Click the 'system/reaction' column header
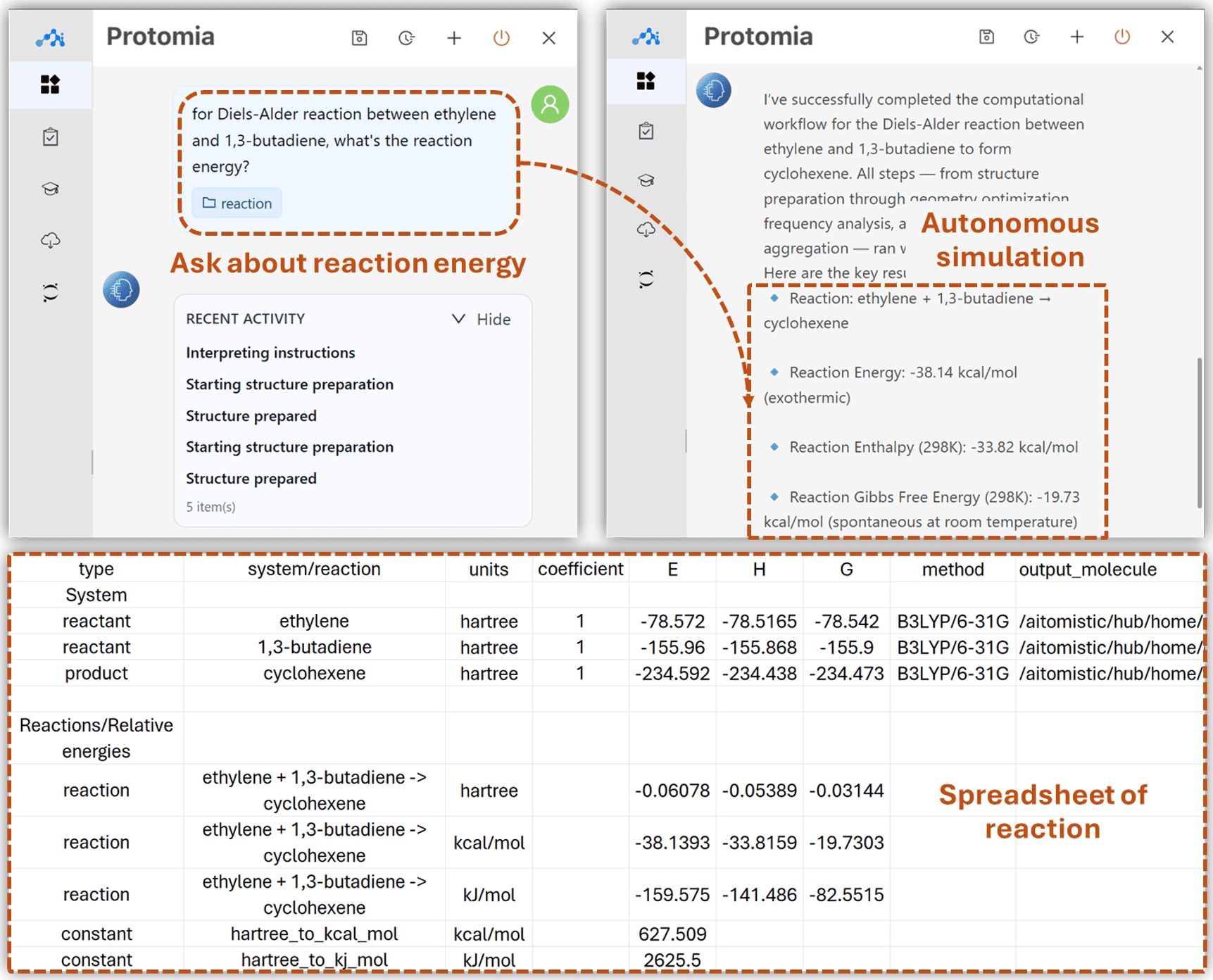The width and height of the screenshot is (1213, 980). [x=314, y=569]
